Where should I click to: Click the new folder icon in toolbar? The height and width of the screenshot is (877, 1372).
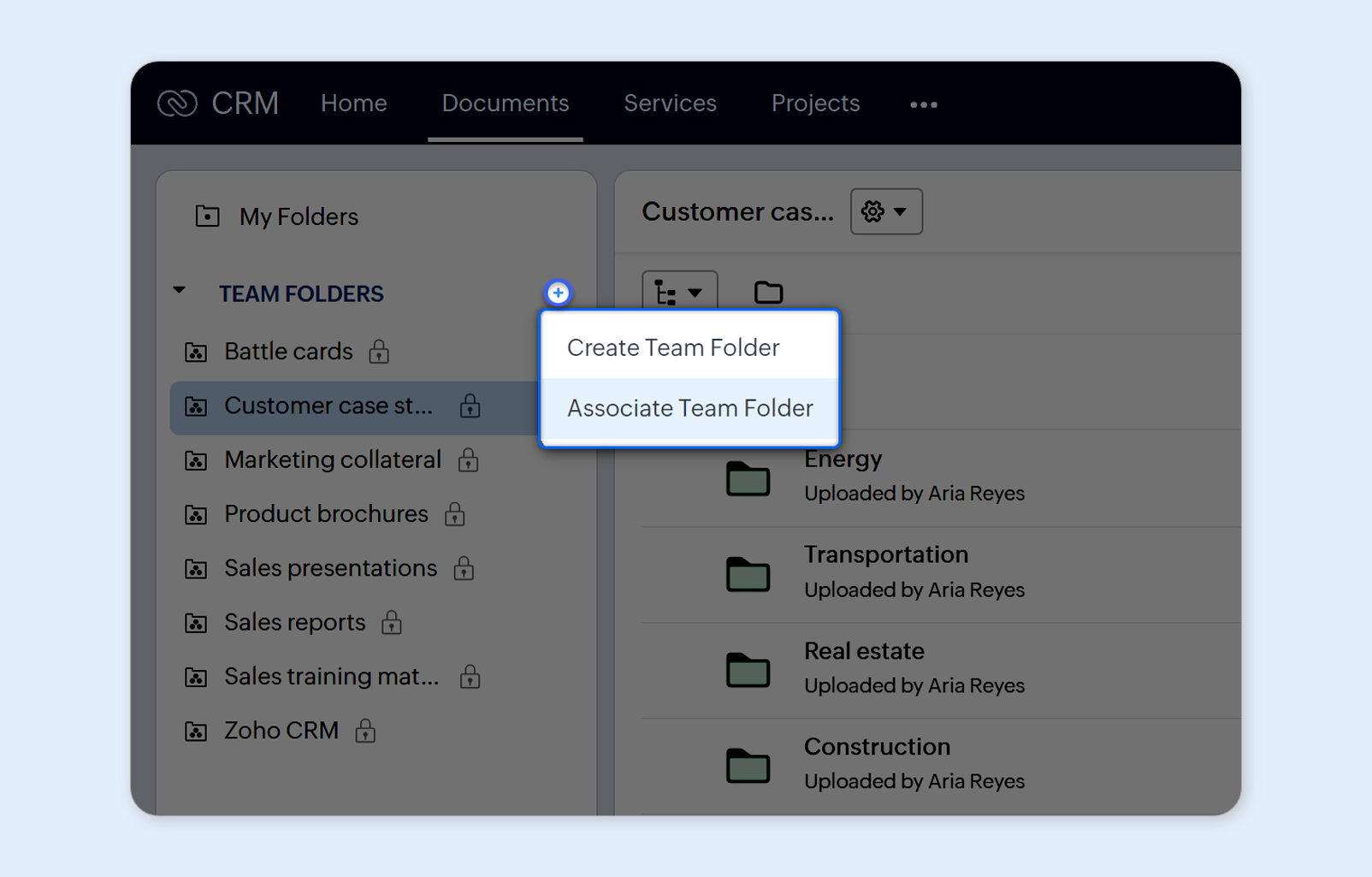(767, 293)
